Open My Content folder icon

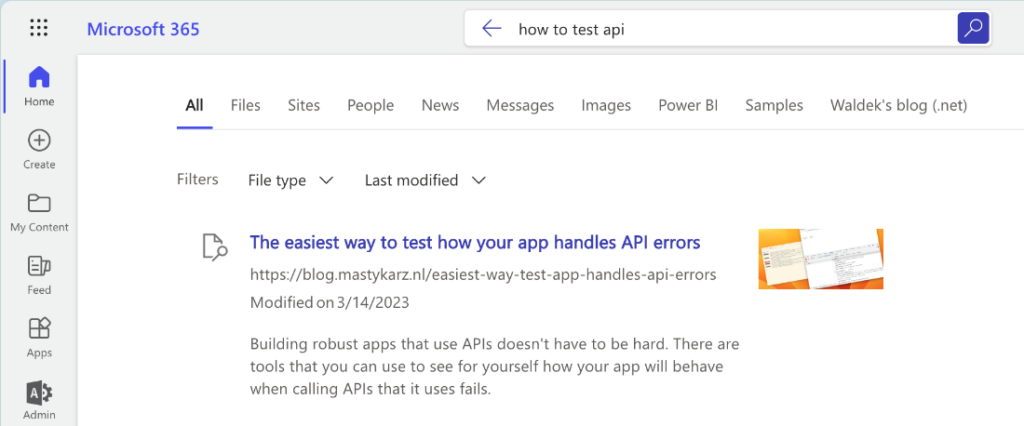click(x=39, y=204)
